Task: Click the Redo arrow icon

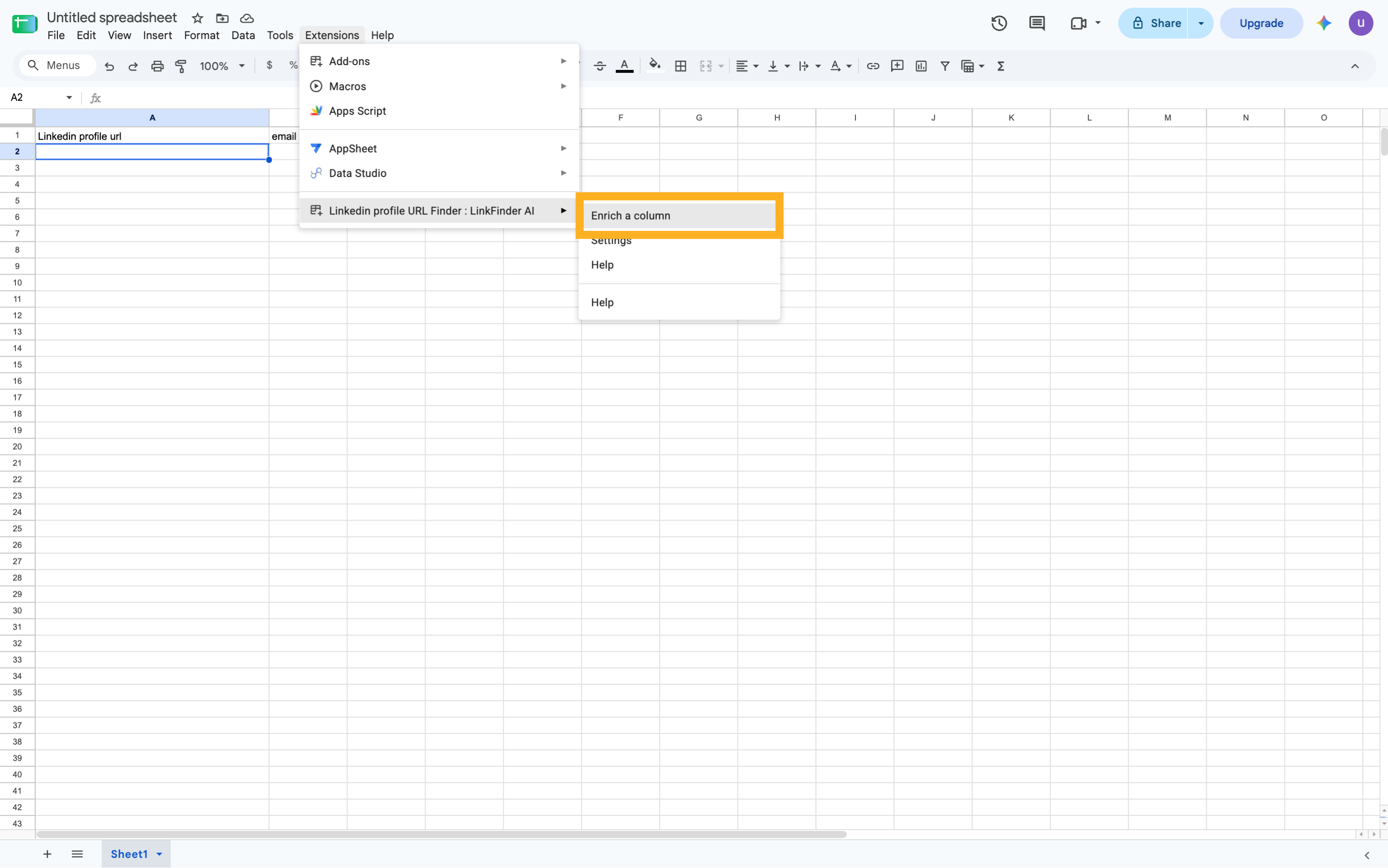Action: [x=133, y=66]
